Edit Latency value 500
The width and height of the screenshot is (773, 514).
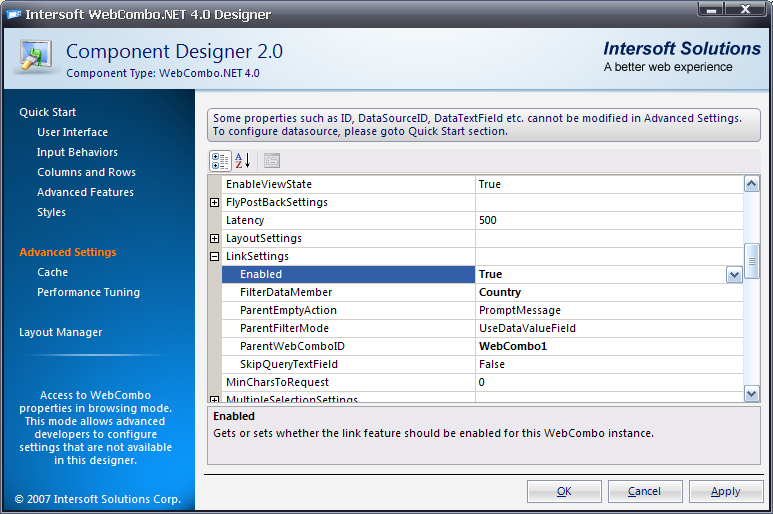click(x=609, y=220)
